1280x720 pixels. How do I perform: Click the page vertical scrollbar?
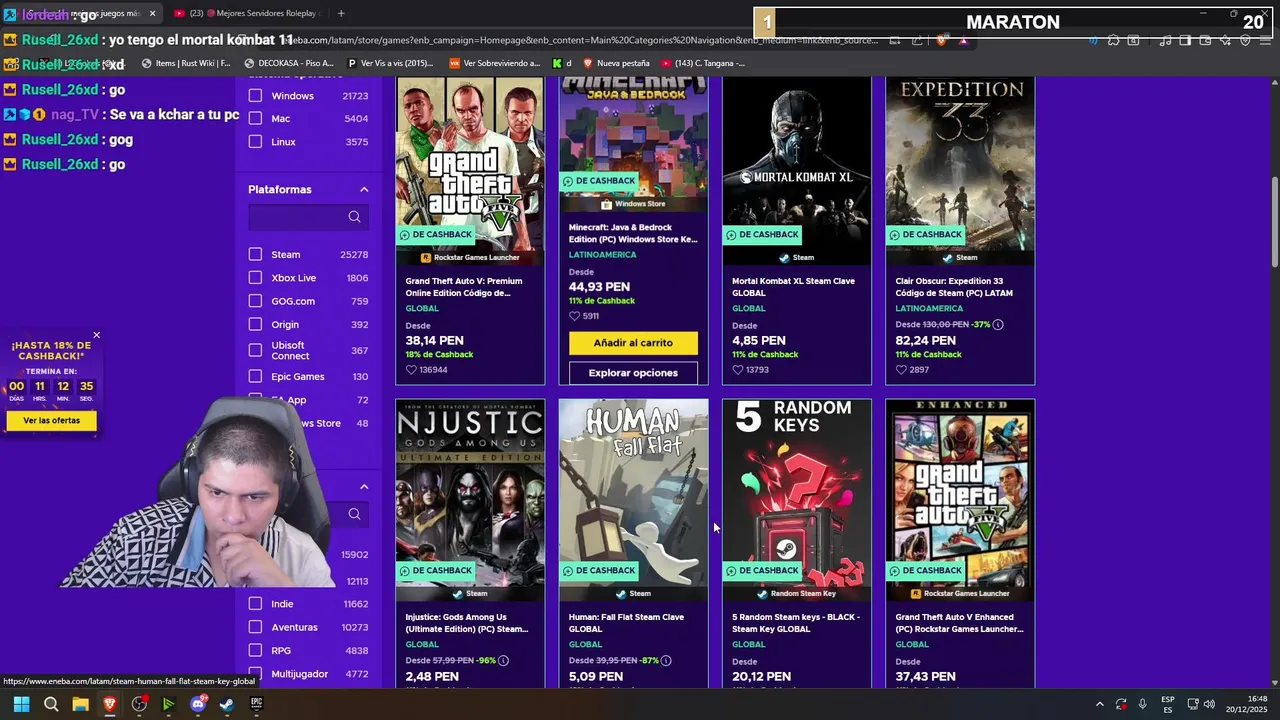(1274, 223)
